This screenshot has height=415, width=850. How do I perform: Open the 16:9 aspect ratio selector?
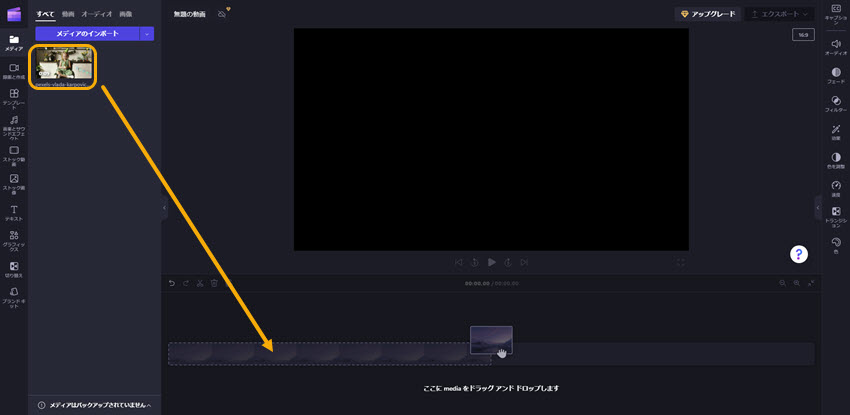[x=802, y=35]
